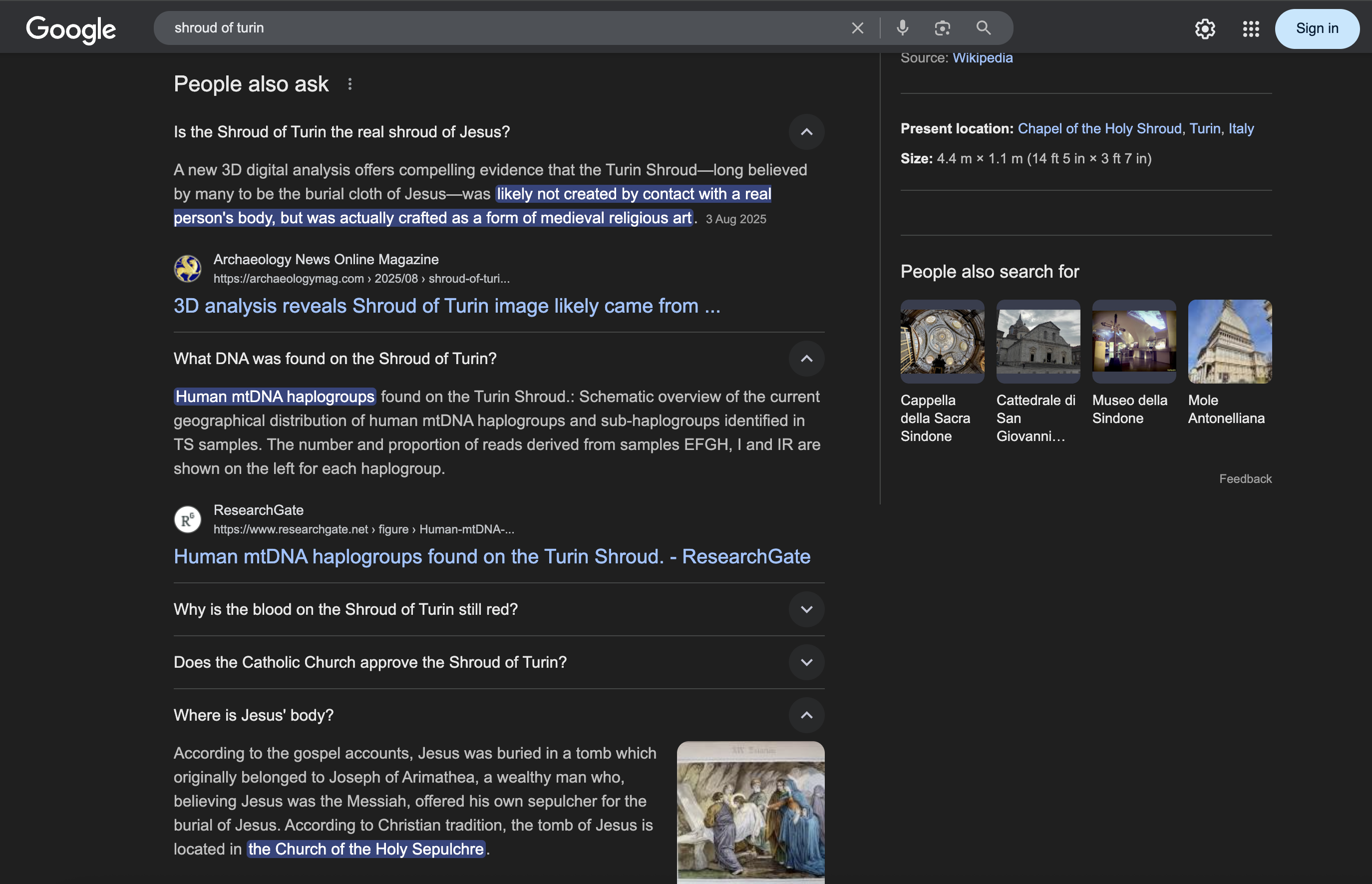The height and width of the screenshot is (884, 1372).
Task: Collapse the DNA on Shroud question
Action: (806, 359)
